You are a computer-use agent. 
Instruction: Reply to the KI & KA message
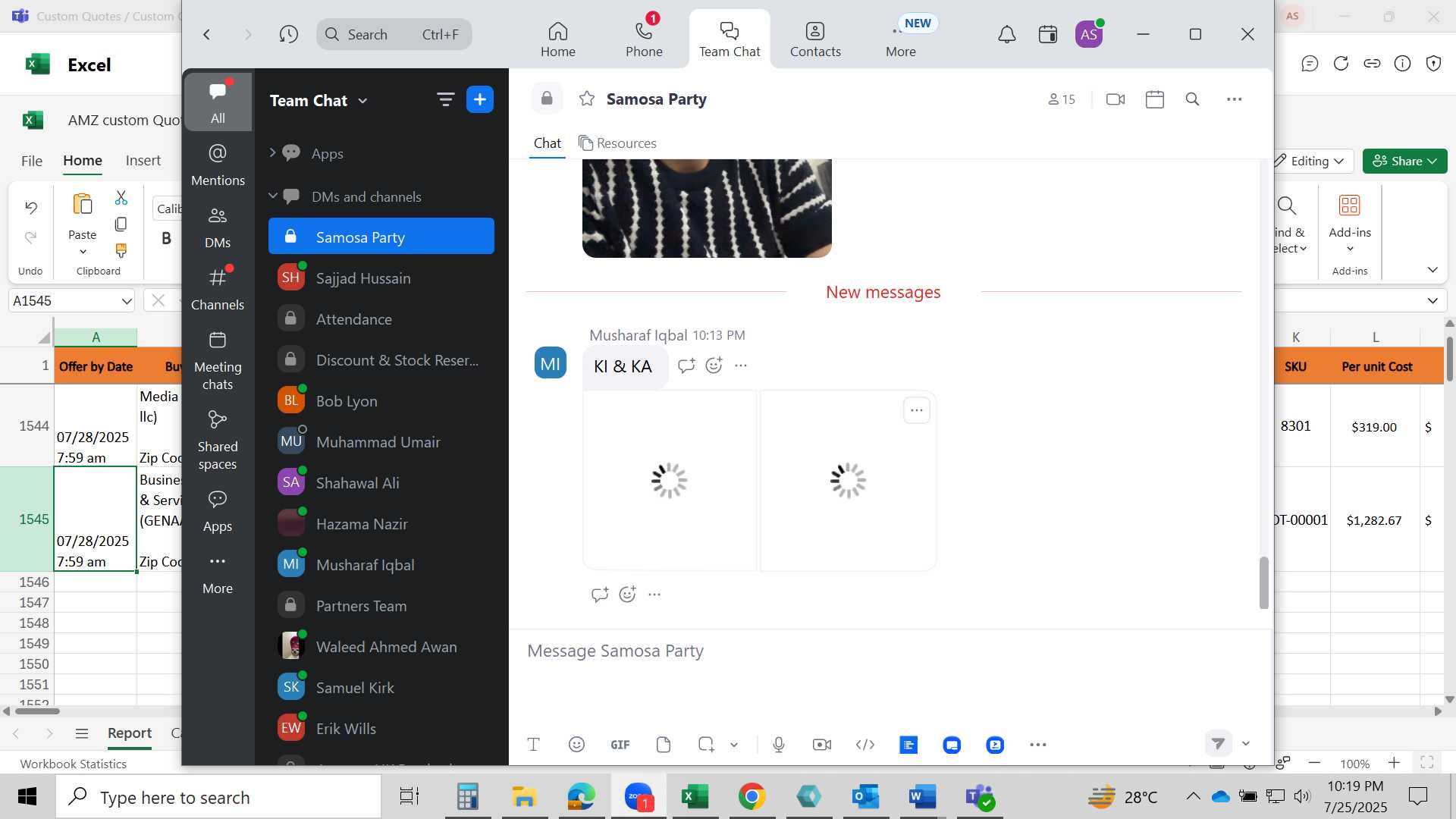[x=686, y=366]
